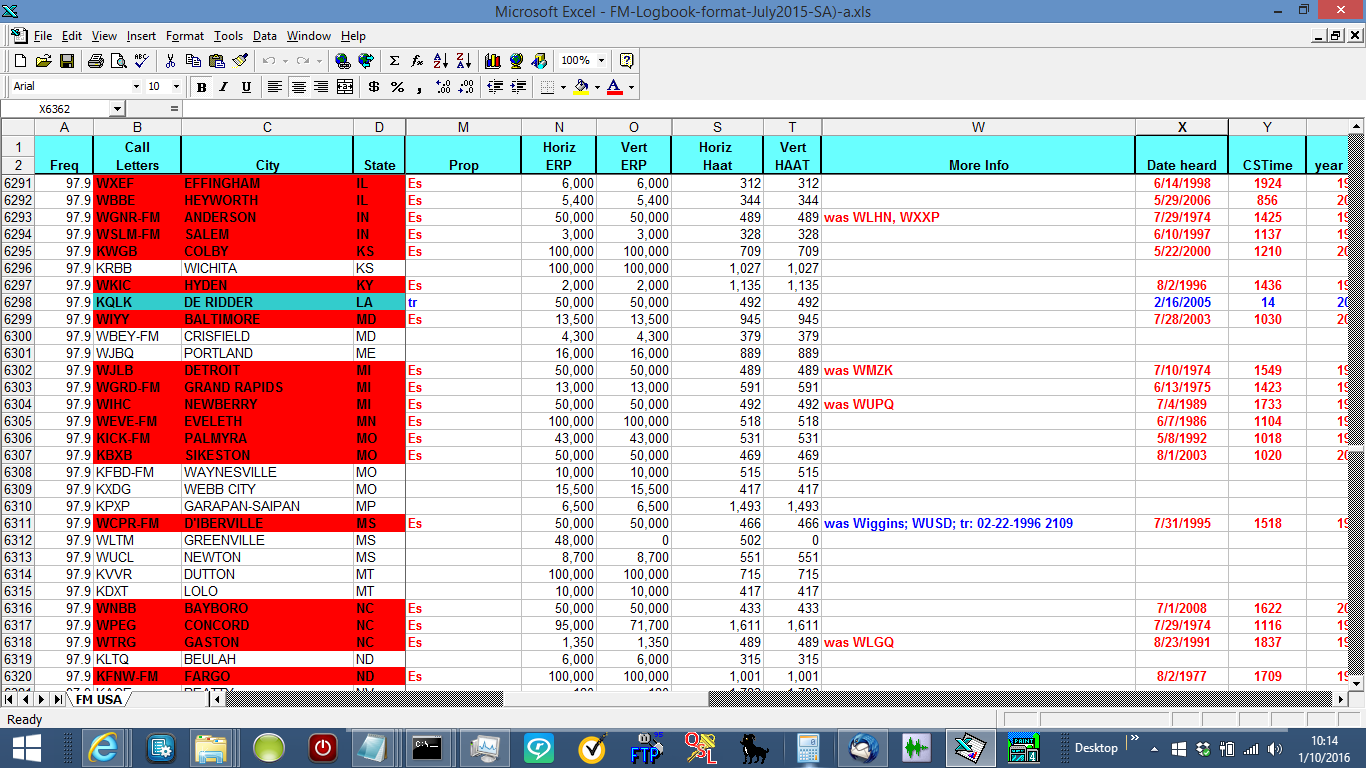
Task: Click the AutoSum sigma icon
Action: [394, 61]
